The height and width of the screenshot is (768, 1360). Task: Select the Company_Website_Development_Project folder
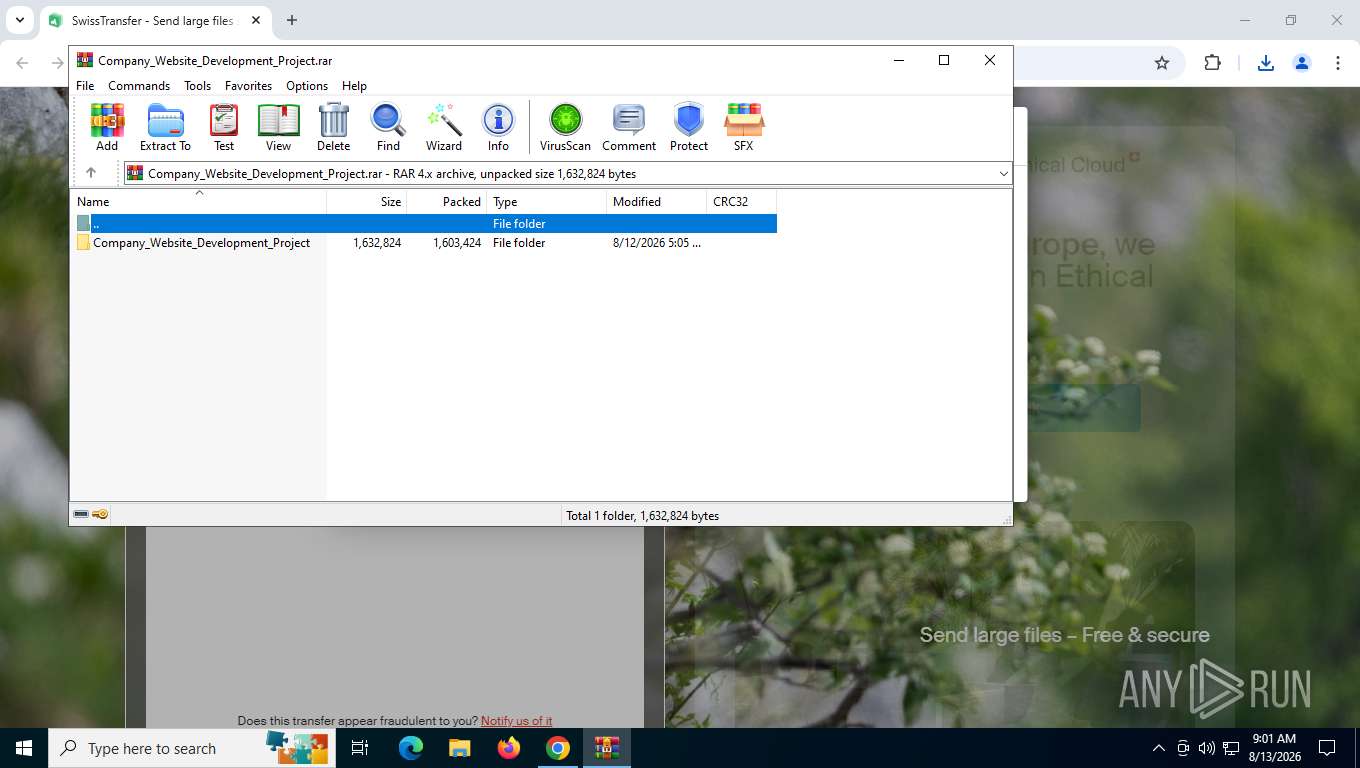tap(201, 243)
